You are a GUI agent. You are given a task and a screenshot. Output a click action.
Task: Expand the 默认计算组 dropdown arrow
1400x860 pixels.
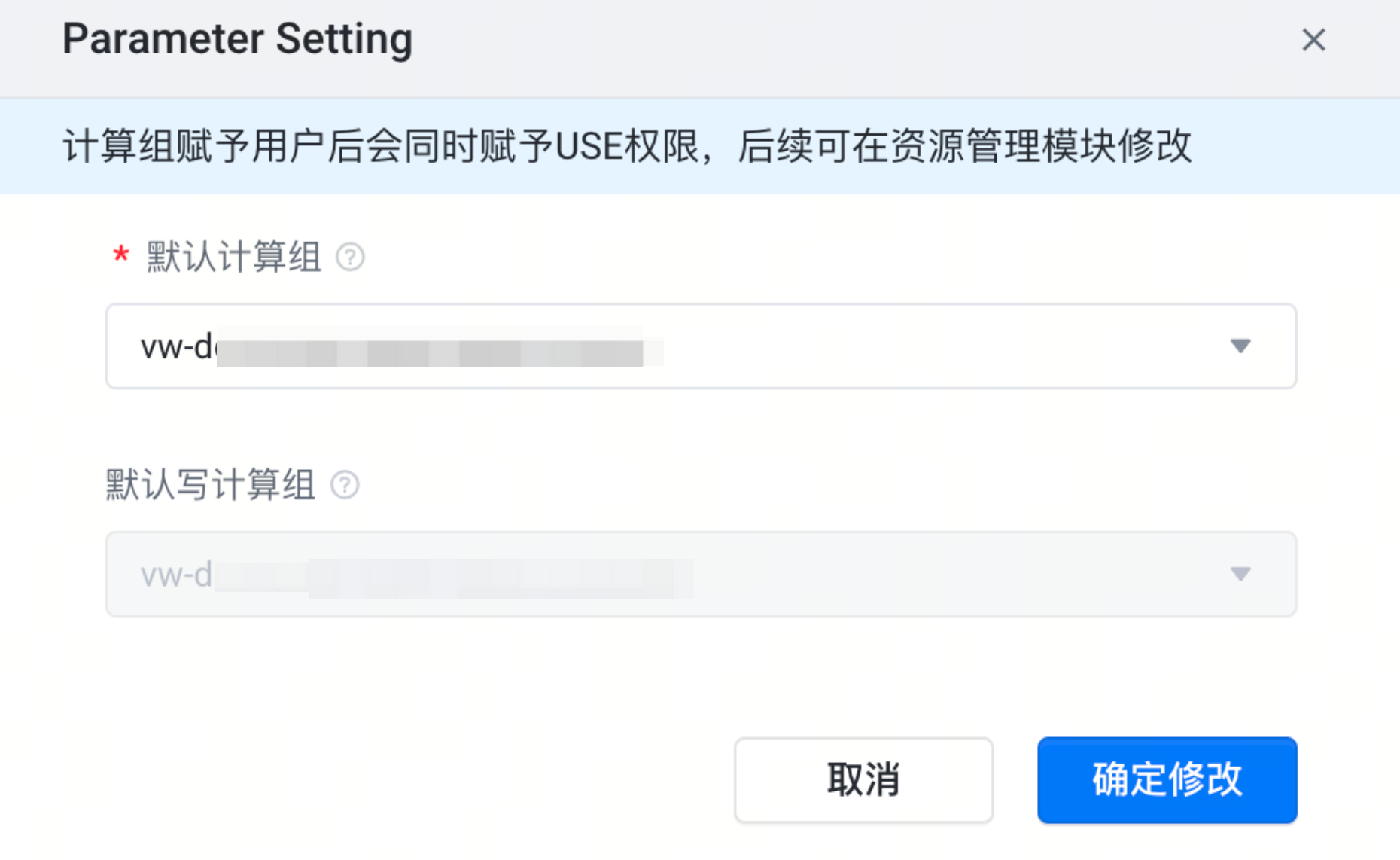point(1240,346)
